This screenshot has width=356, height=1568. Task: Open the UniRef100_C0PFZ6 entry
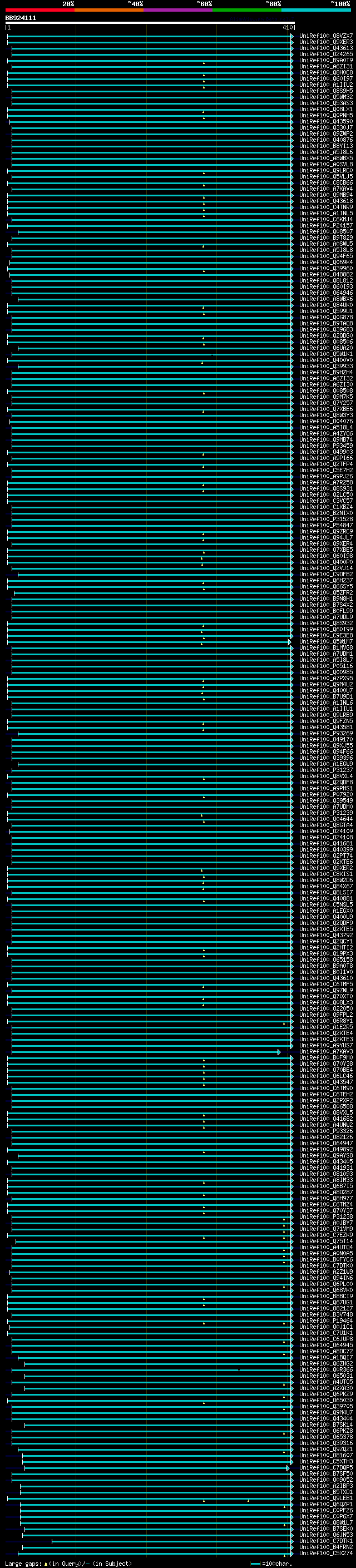pos(326,1510)
